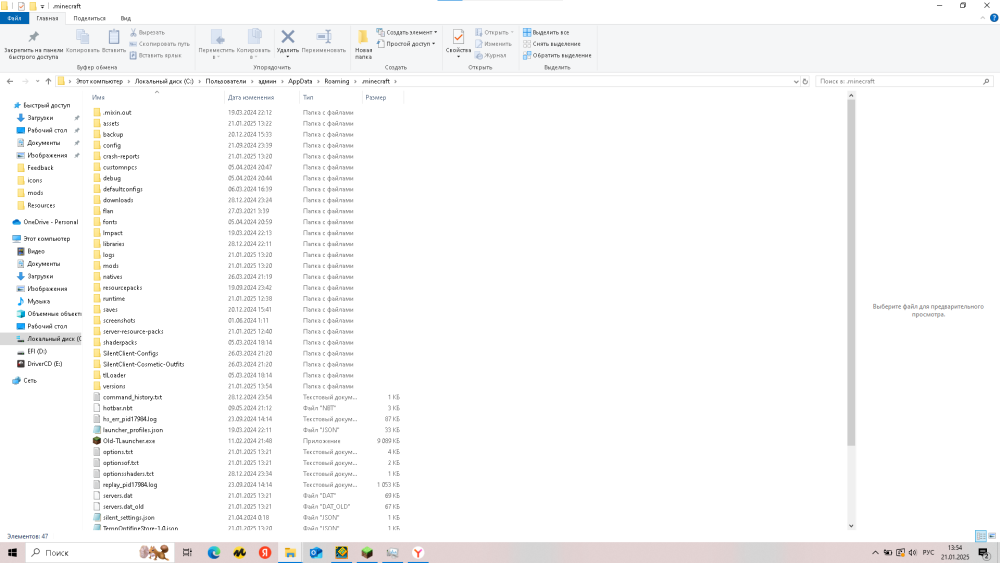Click the Переименовать ribbon button
This screenshot has height=563, width=1000.
(324, 41)
